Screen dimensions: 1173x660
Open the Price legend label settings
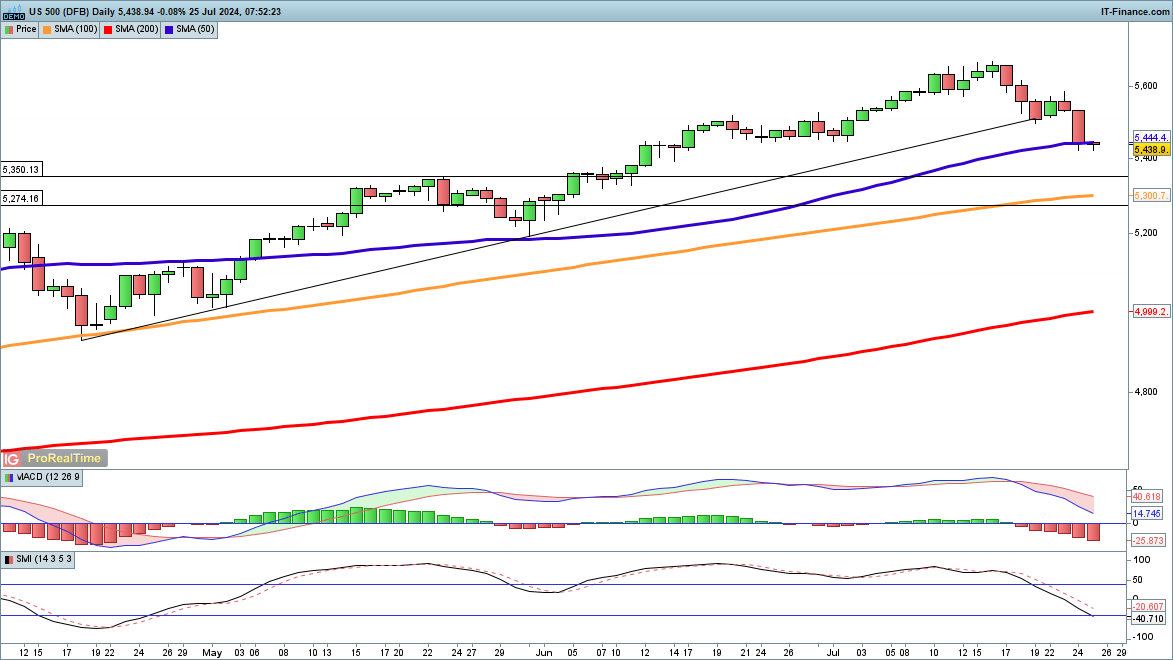(x=26, y=29)
